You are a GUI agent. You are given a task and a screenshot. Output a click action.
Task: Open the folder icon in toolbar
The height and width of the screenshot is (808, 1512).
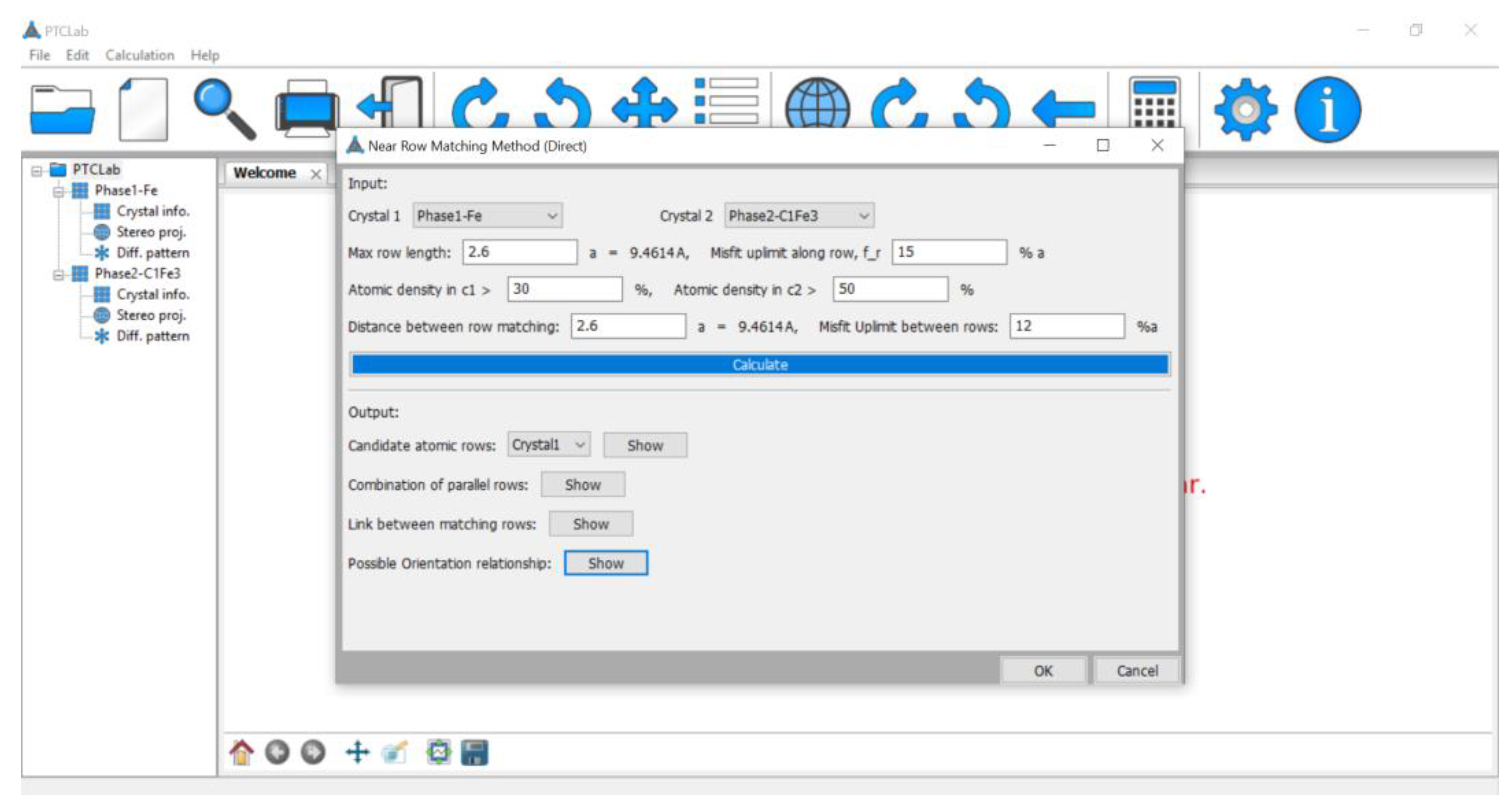[x=62, y=110]
